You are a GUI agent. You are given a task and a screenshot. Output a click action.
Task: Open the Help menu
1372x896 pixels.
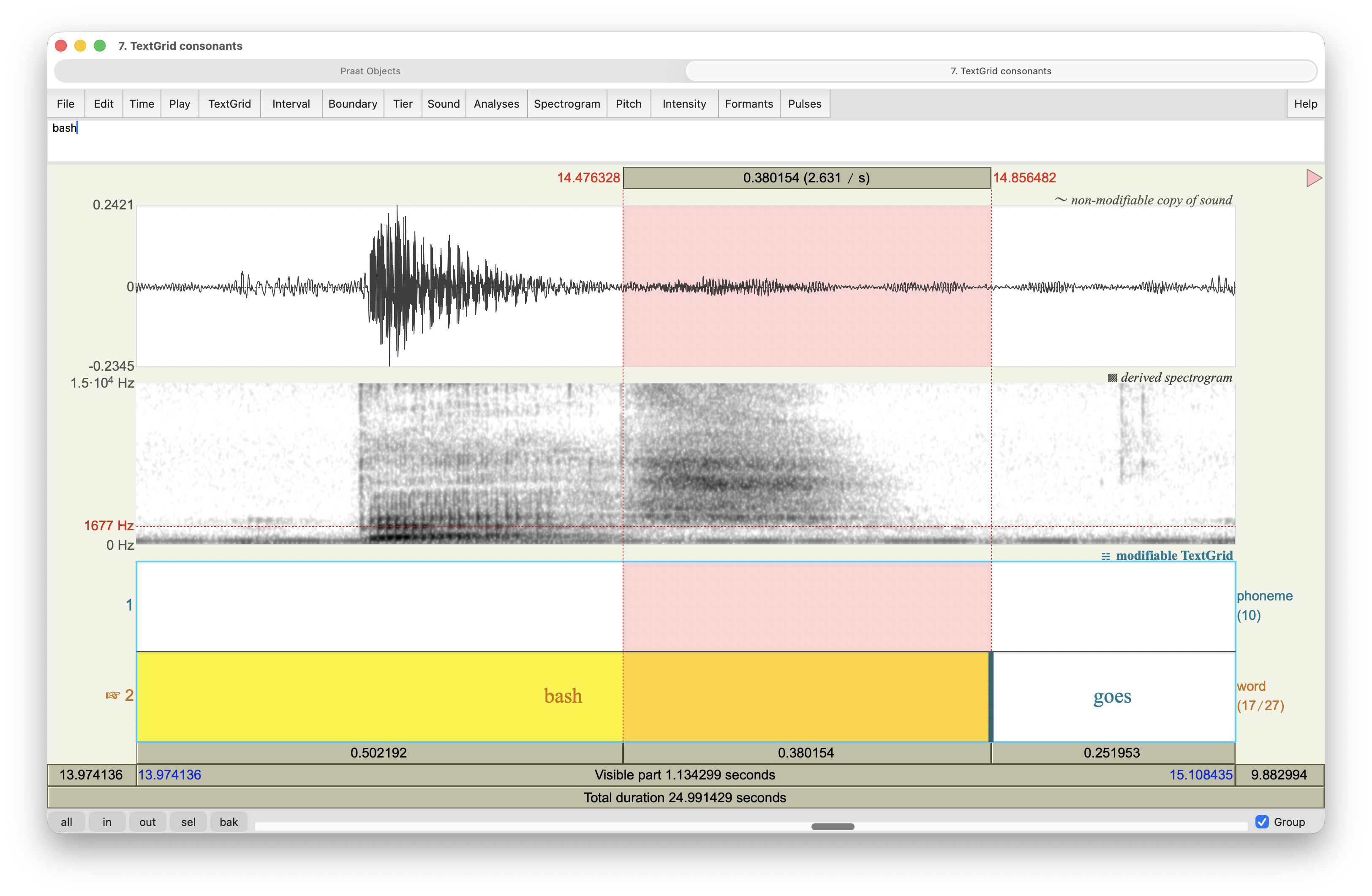tap(1305, 104)
